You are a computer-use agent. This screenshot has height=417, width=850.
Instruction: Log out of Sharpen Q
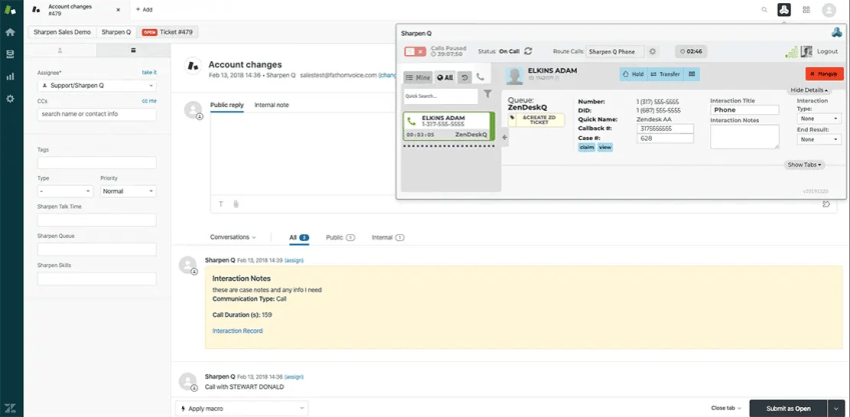tap(827, 52)
